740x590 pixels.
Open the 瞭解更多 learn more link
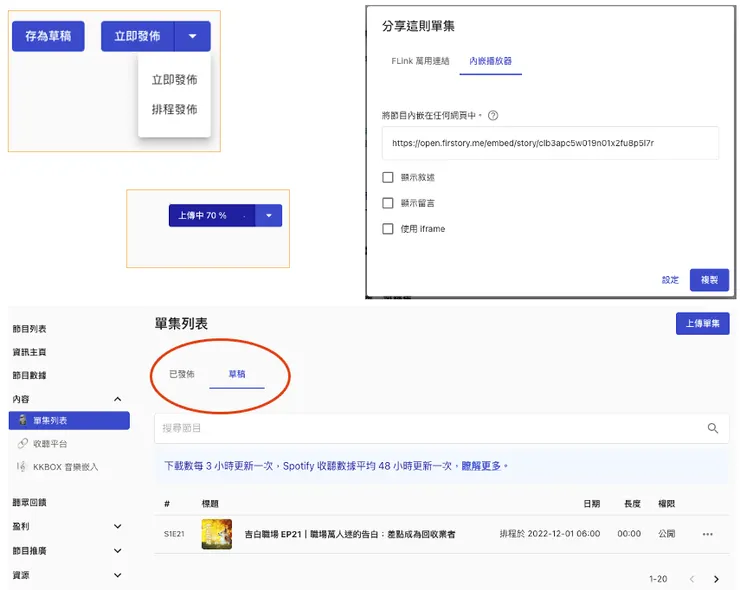[481, 466]
